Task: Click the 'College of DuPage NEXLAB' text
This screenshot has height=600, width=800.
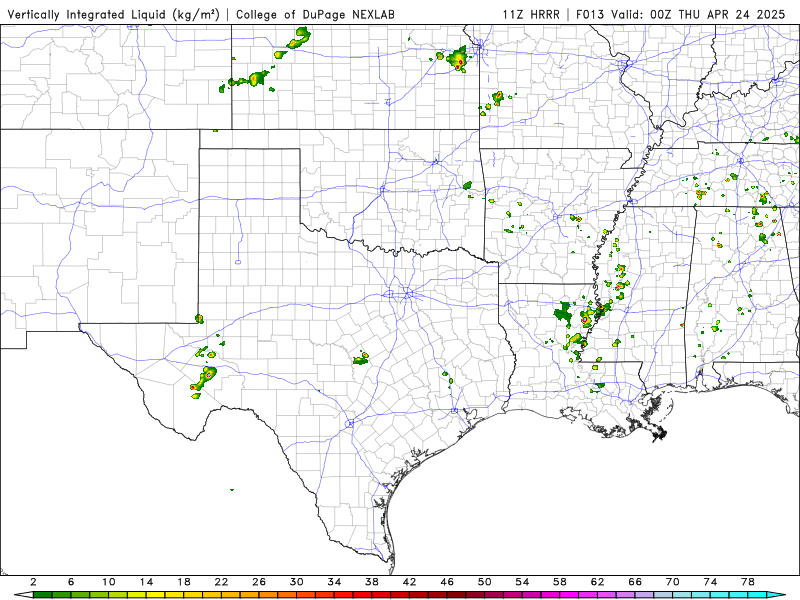Action: tap(315, 15)
